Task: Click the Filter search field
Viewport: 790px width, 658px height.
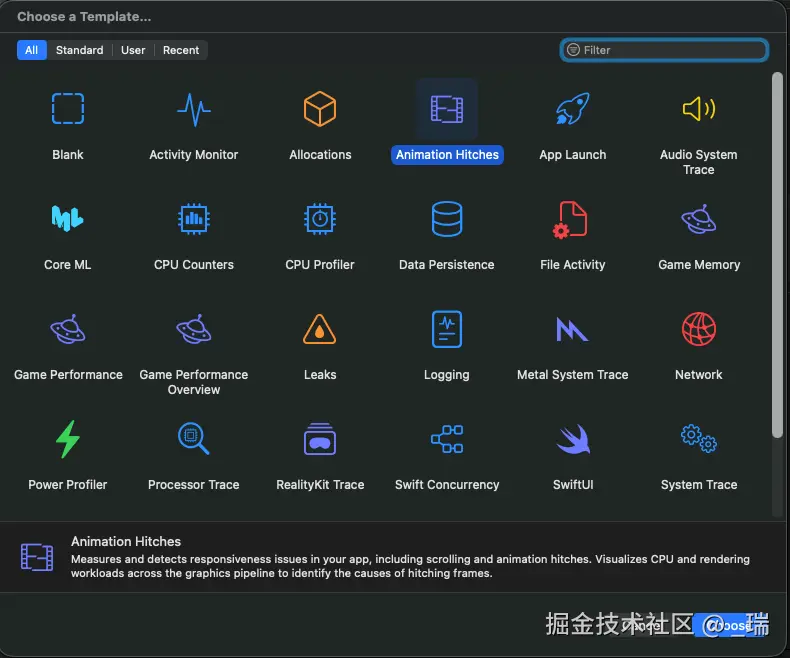Action: (664, 50)
